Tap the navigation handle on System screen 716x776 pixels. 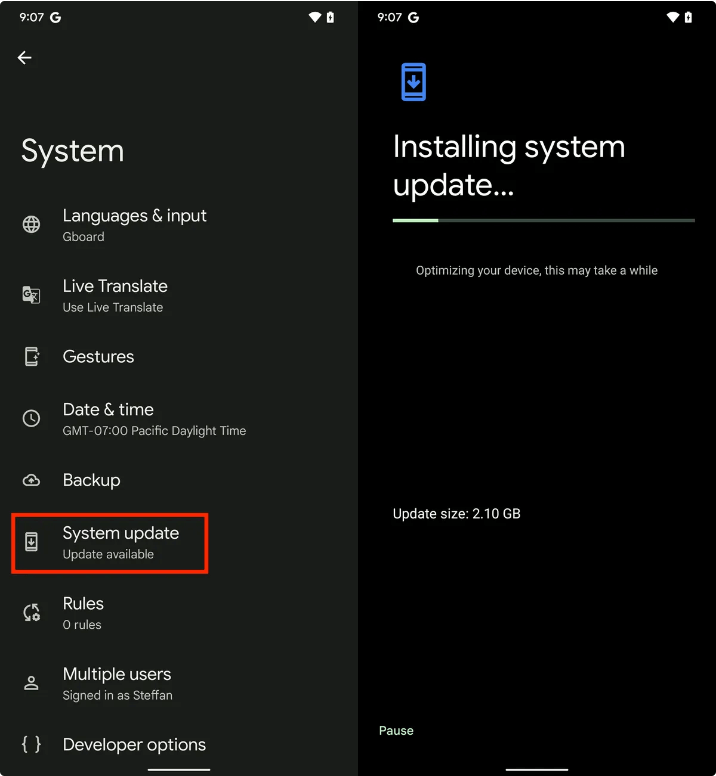179,770
